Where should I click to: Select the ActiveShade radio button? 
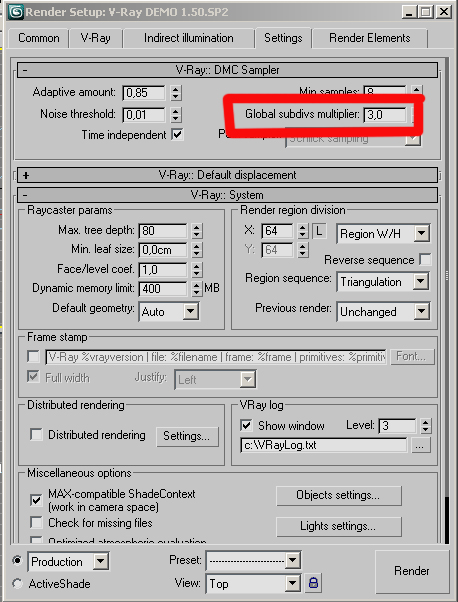[17, 584]
